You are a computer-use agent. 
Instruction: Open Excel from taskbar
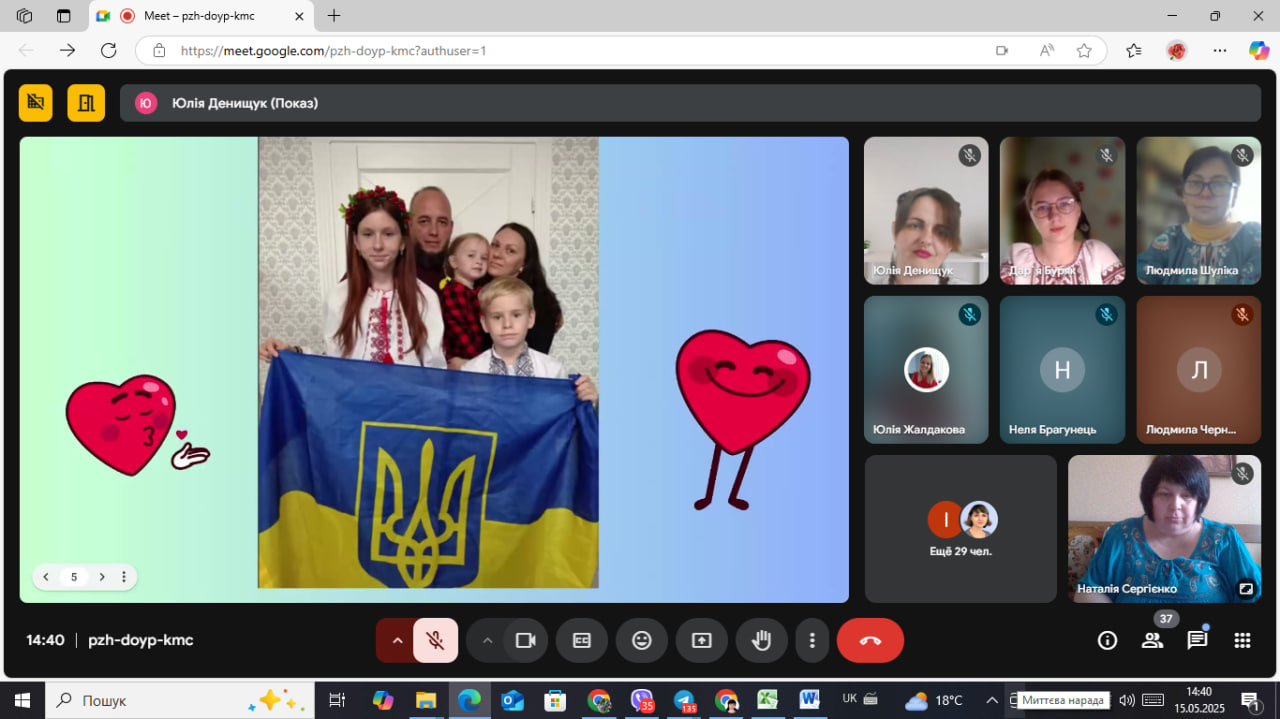pyautogui.click(x=767, y=700)
